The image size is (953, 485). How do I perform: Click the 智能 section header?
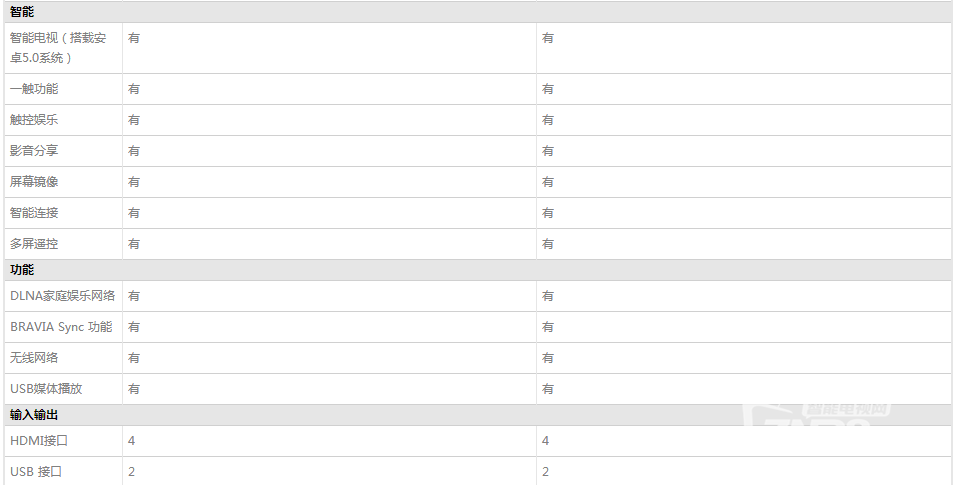point(22,12)
